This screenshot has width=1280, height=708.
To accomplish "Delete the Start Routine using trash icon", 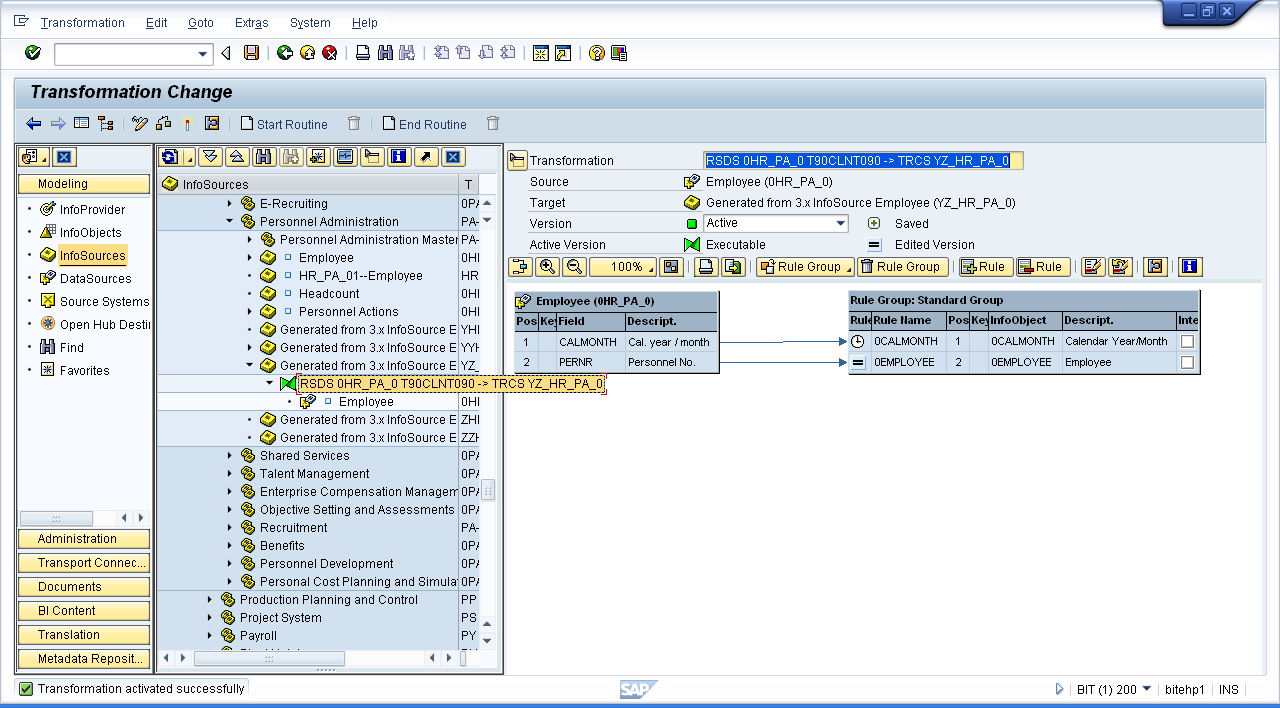I will tap(353, 123).
